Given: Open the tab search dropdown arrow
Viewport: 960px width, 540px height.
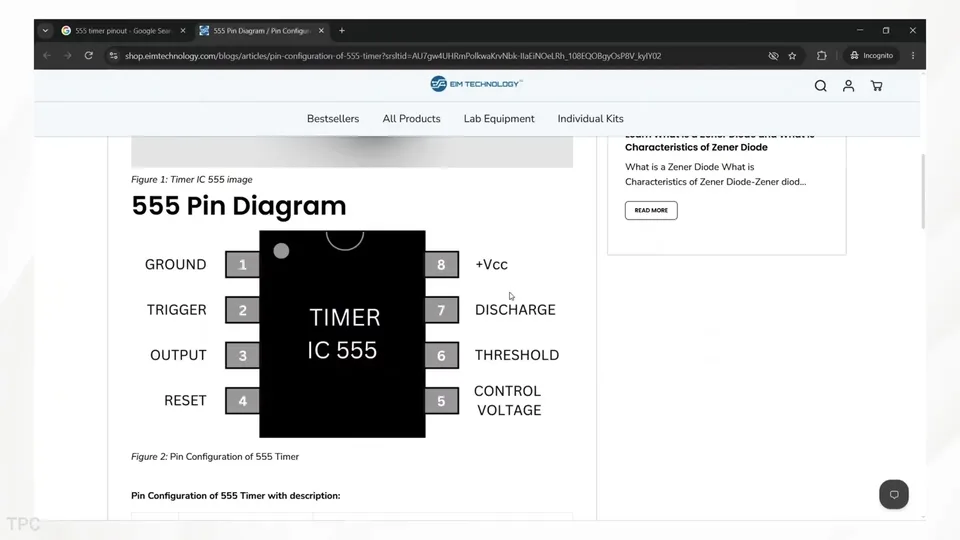Looking at the screenshot, I should click(45, 31).
